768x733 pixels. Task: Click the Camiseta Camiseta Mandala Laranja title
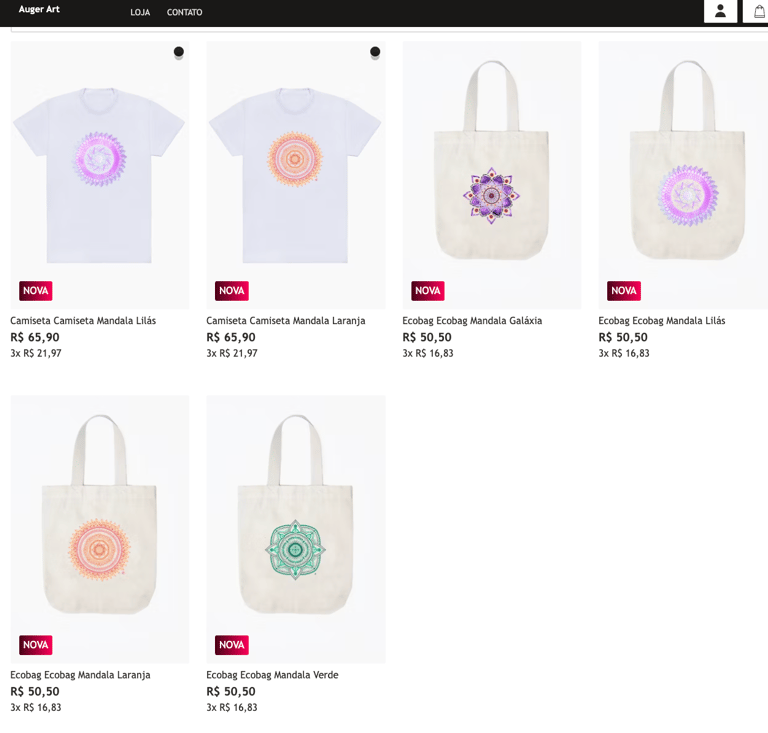[285, 321]
